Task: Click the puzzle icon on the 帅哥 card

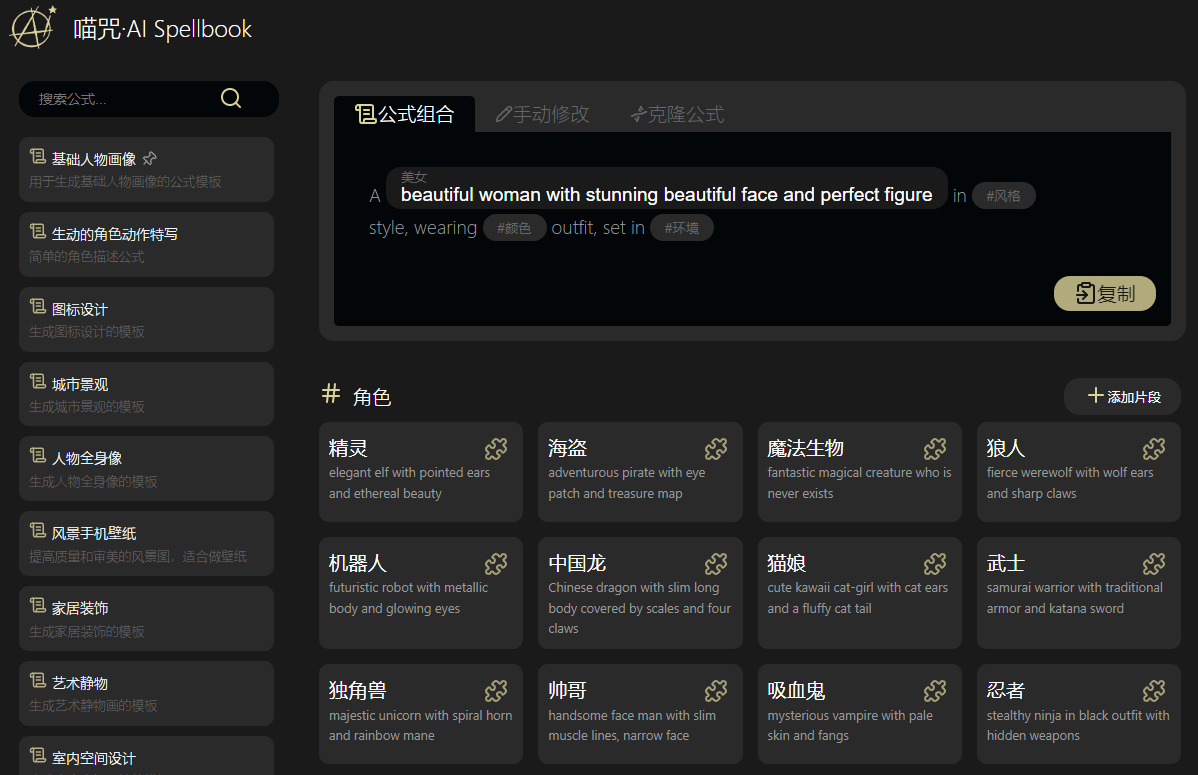Action: (x=716, y=691)
